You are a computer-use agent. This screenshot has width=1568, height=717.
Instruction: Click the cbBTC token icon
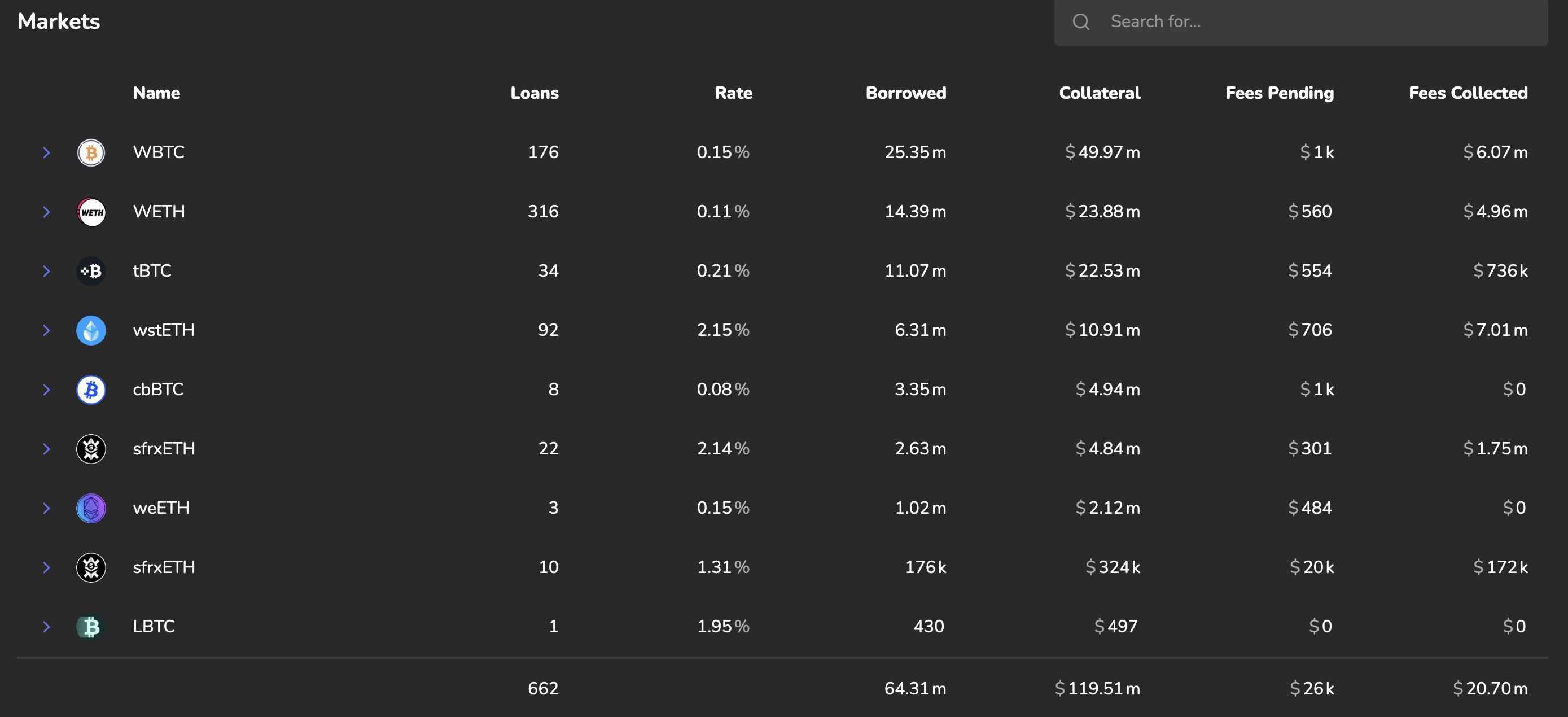(x=91, y=390)
